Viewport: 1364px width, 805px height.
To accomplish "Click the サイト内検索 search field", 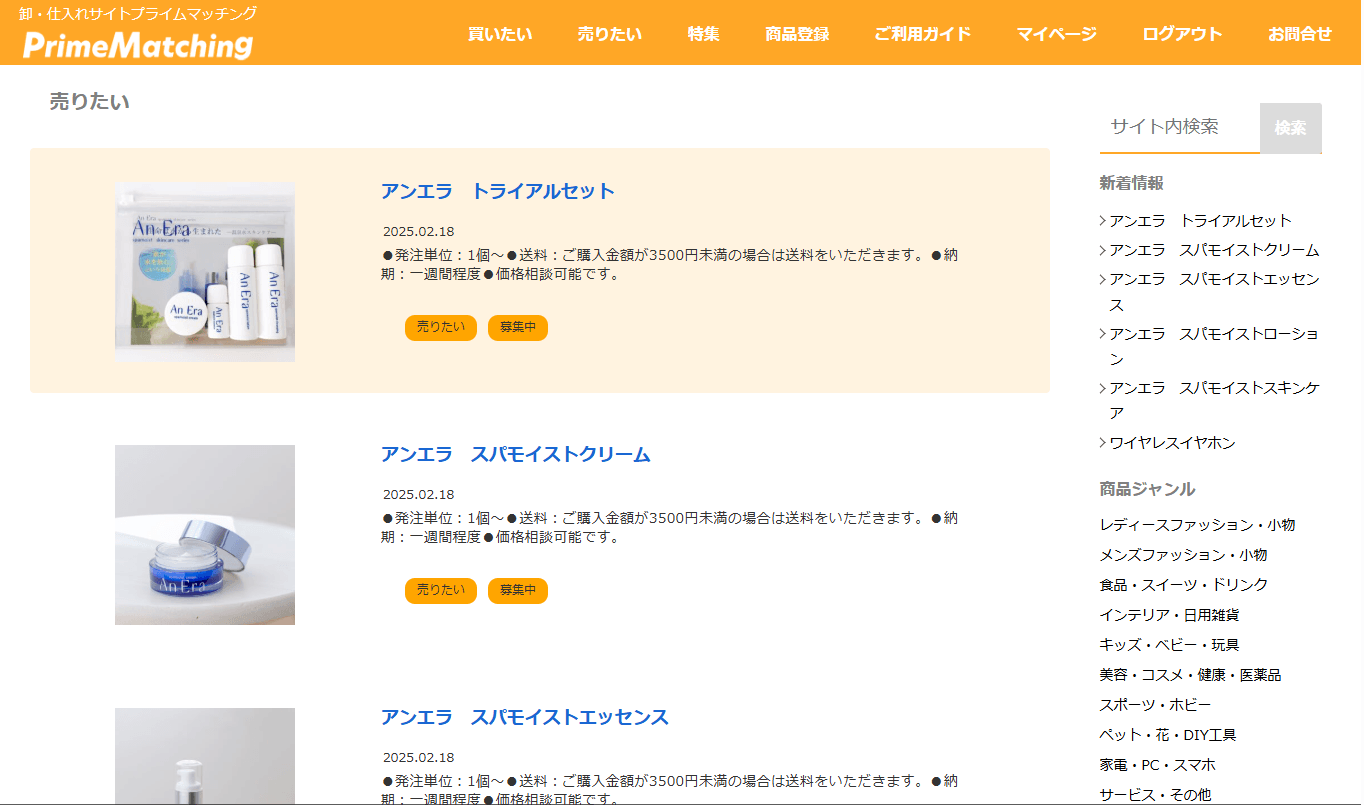I will click(x=1178, y=127).
